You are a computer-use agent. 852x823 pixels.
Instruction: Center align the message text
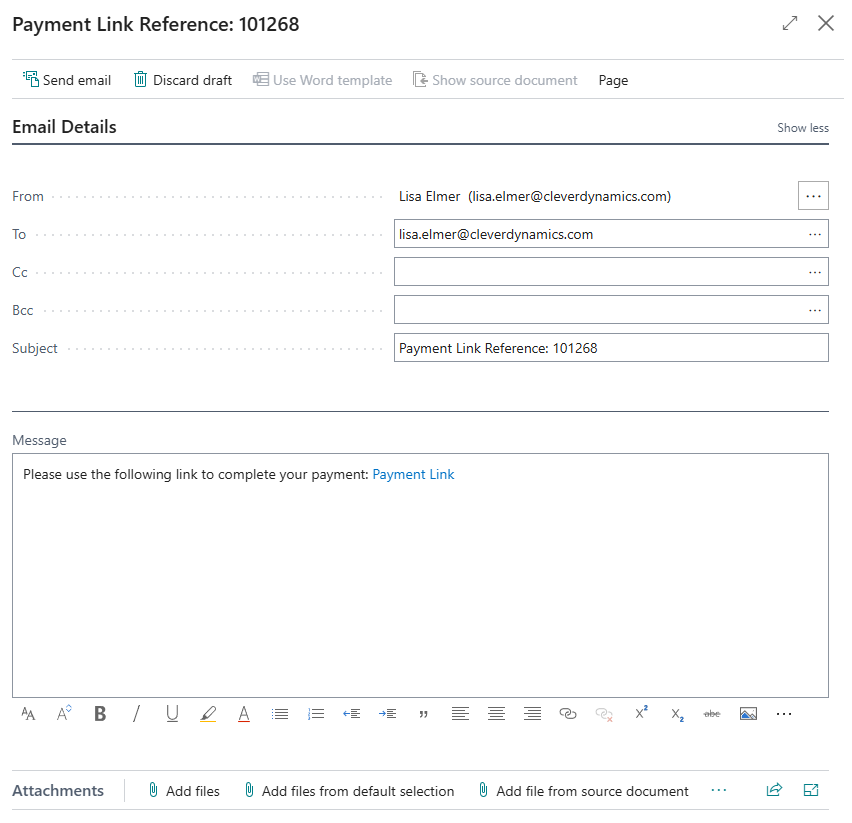496,714
